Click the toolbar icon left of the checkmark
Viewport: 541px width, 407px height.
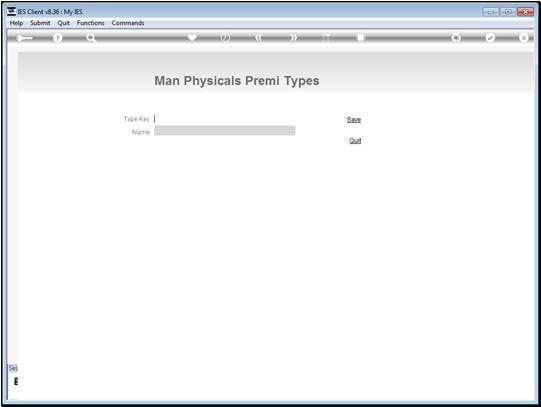[x=456, y=38]
